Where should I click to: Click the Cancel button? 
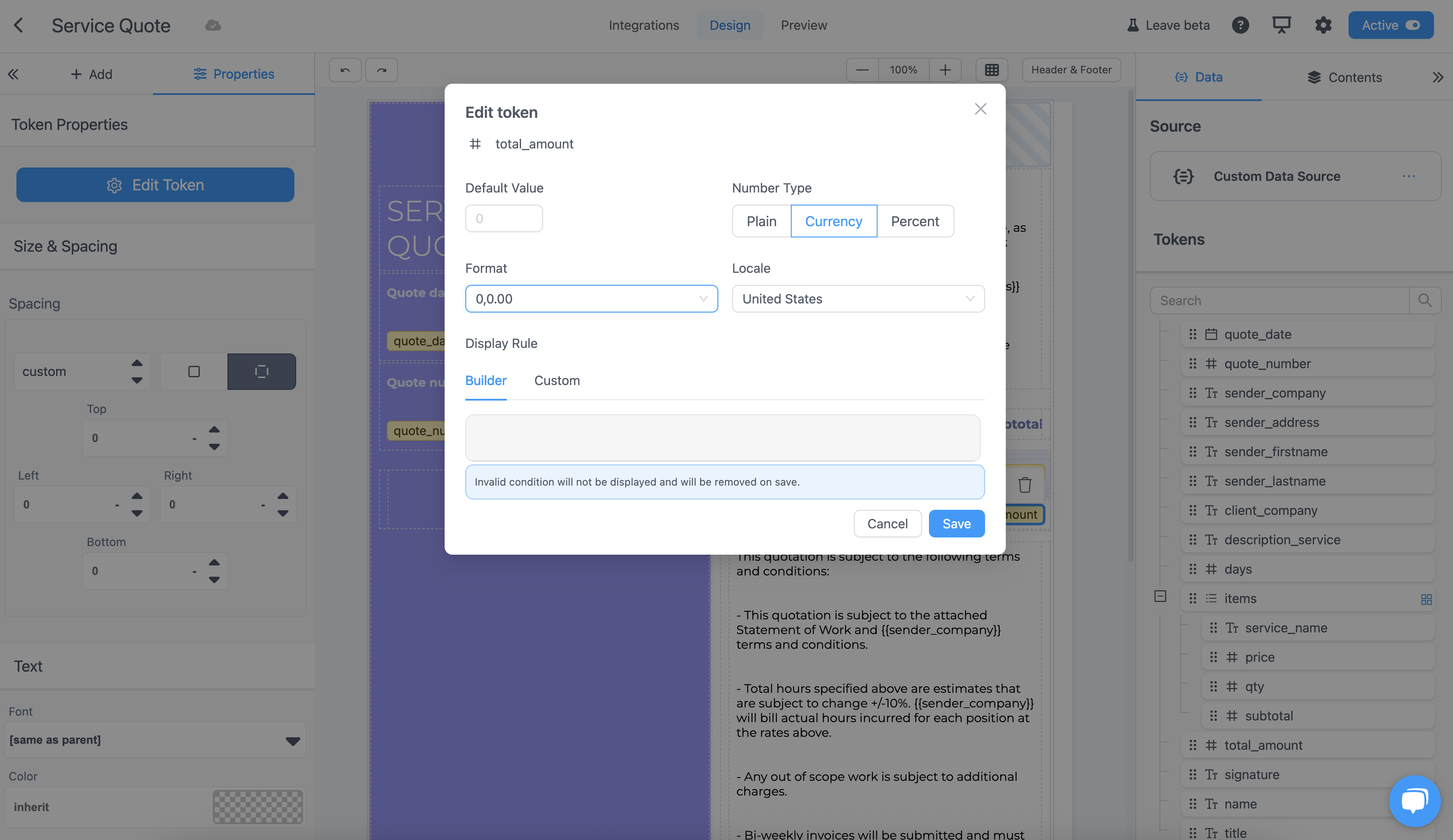coord(887,524)
